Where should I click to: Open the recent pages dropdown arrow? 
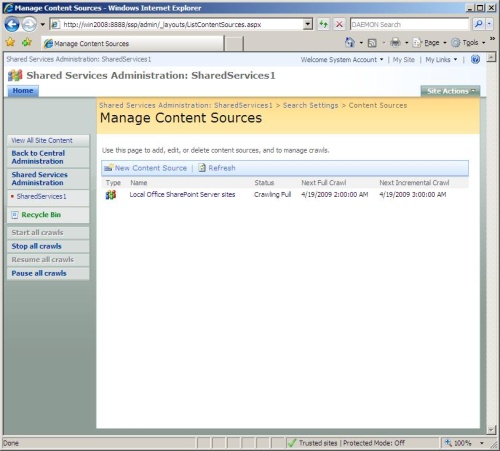42,24
